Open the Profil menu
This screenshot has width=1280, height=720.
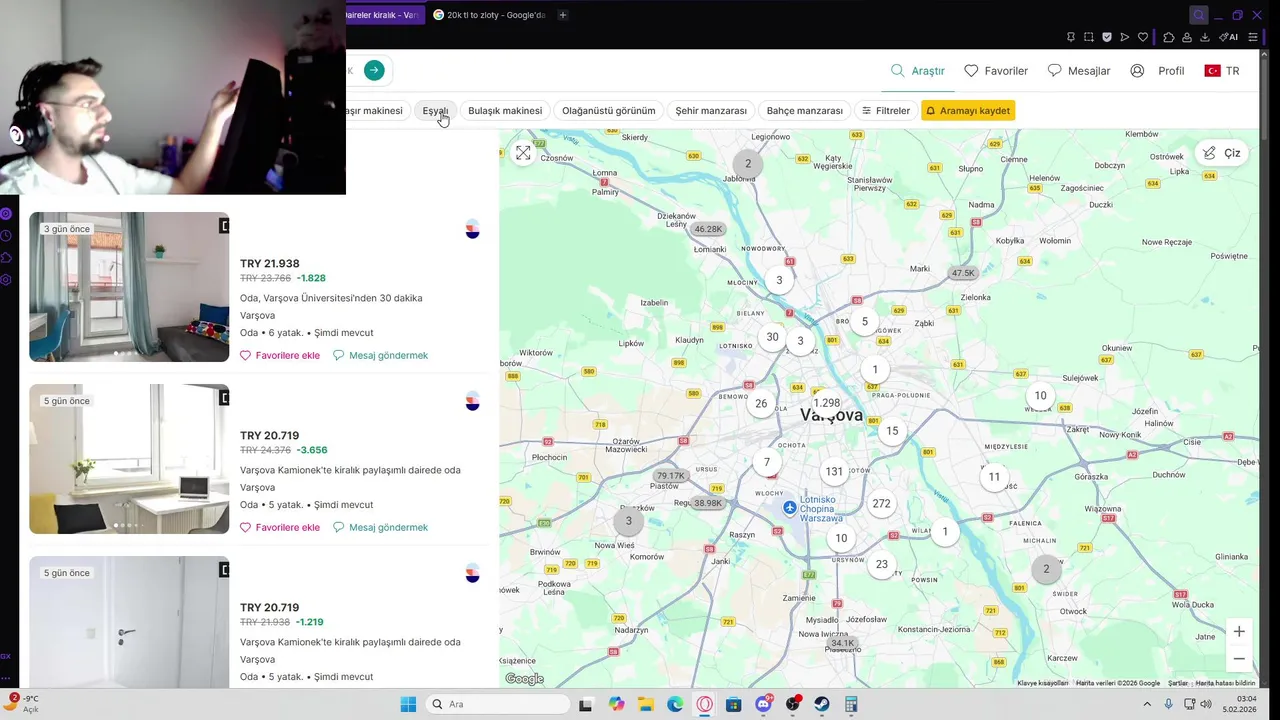pyautogui.click(x=1157, y=71)
